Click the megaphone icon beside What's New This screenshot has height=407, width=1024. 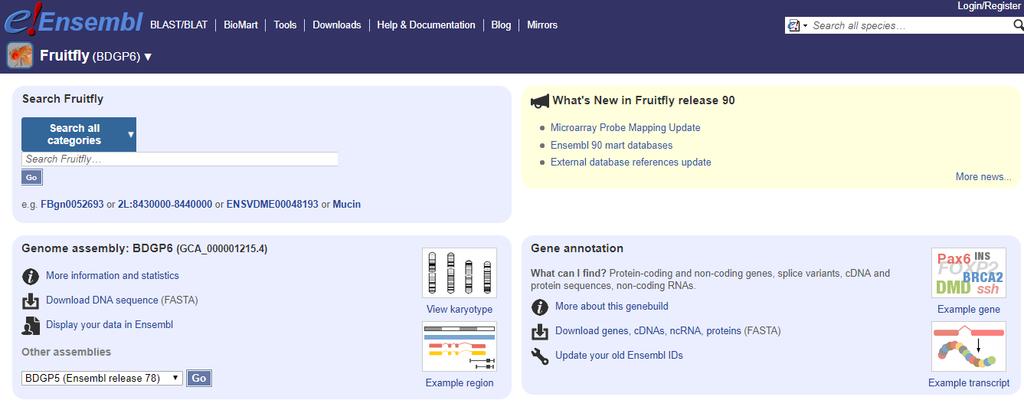tap(539, 101)
